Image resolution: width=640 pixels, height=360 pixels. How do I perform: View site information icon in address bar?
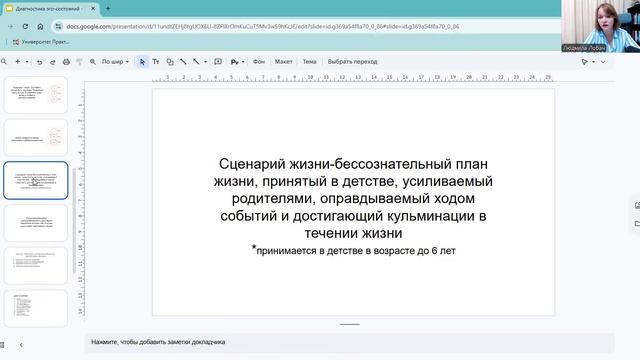pyautogui.click(x=58, y=27)
